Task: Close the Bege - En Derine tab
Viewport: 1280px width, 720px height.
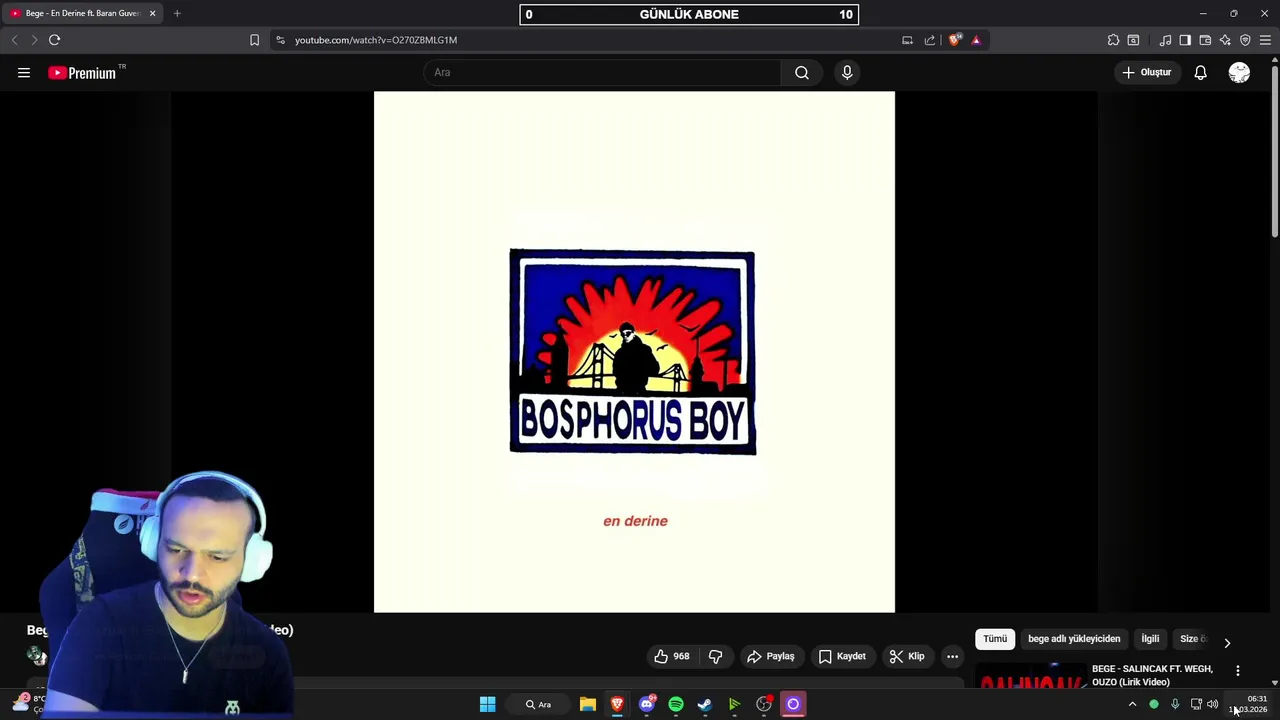Action: click(x=152, y=13)
